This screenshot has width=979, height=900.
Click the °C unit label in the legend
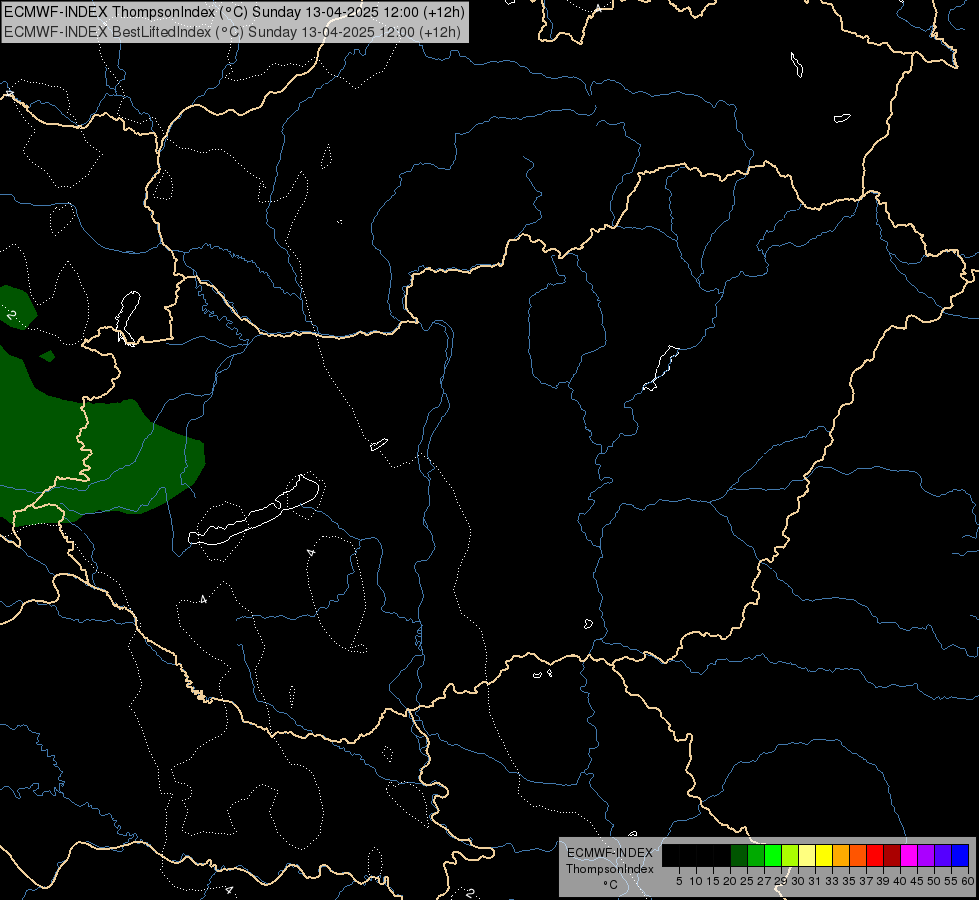[611, 885]
